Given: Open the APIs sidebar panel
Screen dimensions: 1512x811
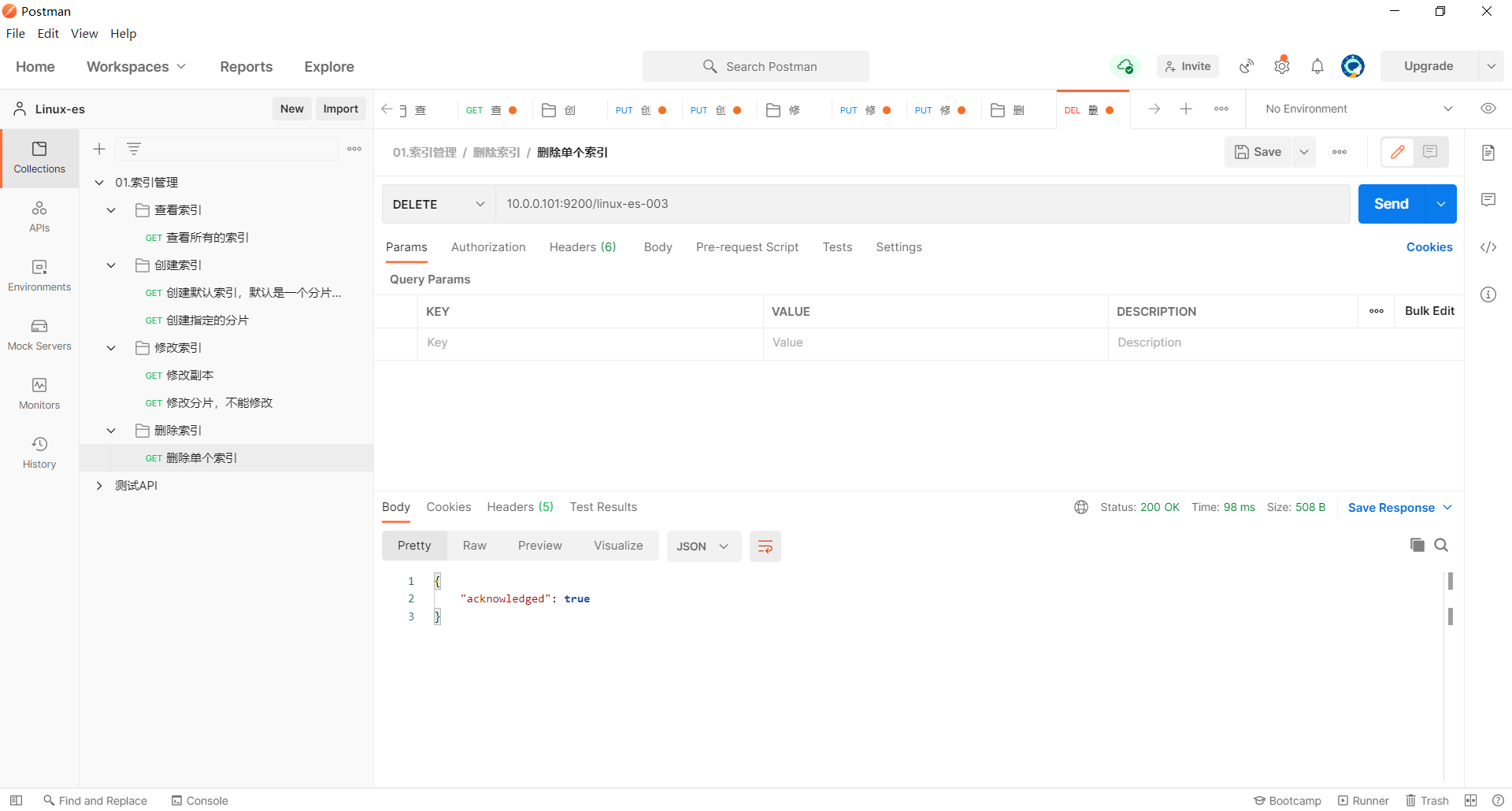Looking at the screenshot, I should coord(39,217).
